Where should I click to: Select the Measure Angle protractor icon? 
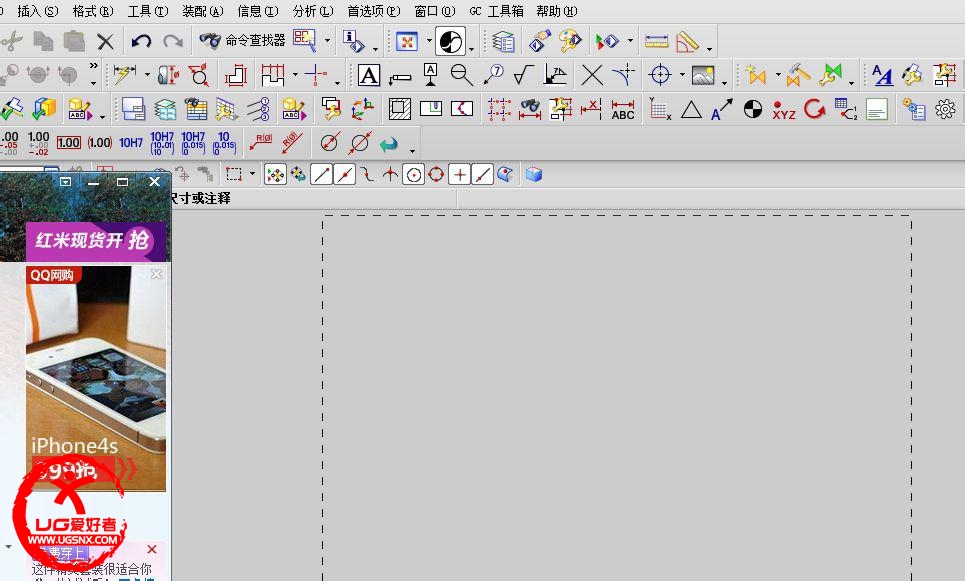pos(687,41)
